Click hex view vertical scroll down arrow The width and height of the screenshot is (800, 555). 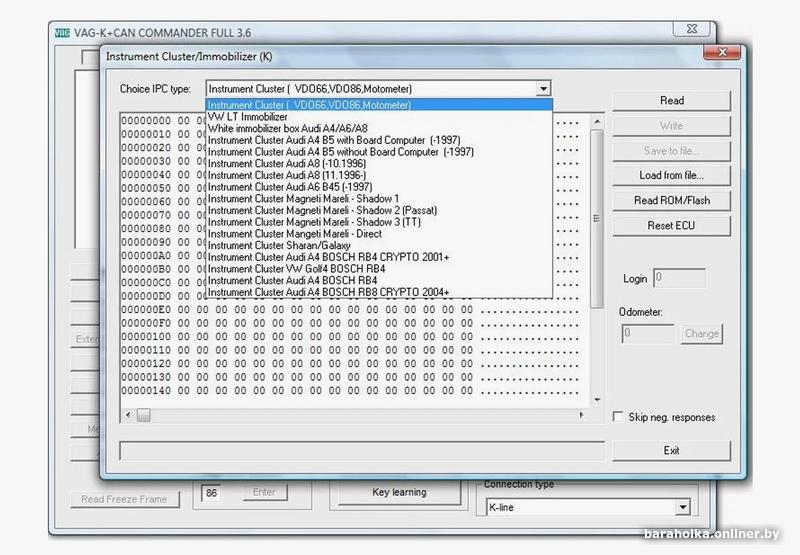[597, 400]
